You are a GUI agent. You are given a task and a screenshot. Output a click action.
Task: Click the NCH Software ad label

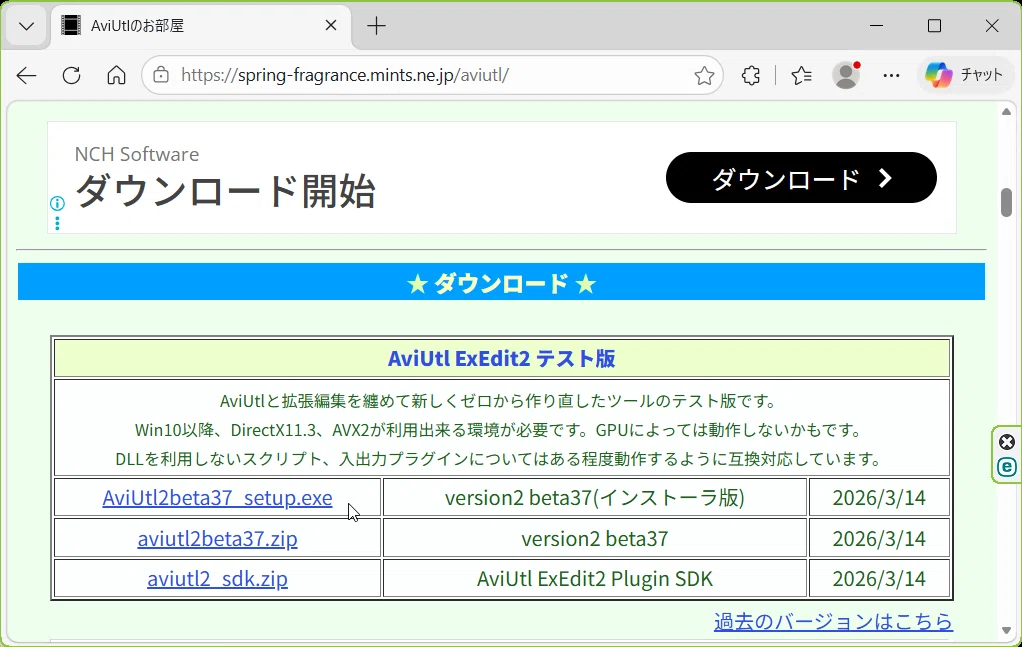pyautogui.click(x=137, y=154)
